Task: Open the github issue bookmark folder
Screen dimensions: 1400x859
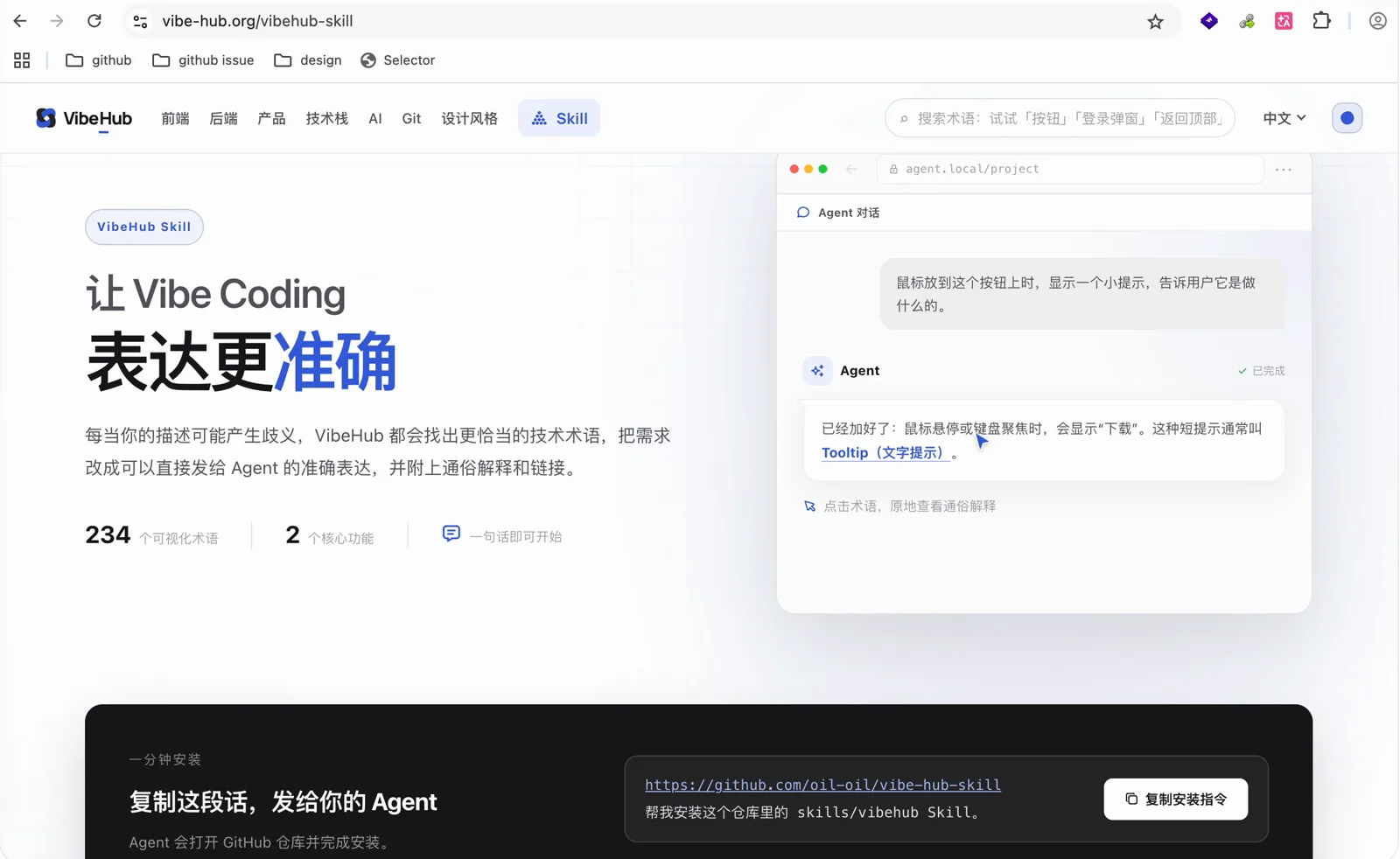Action: click(203, 60)
